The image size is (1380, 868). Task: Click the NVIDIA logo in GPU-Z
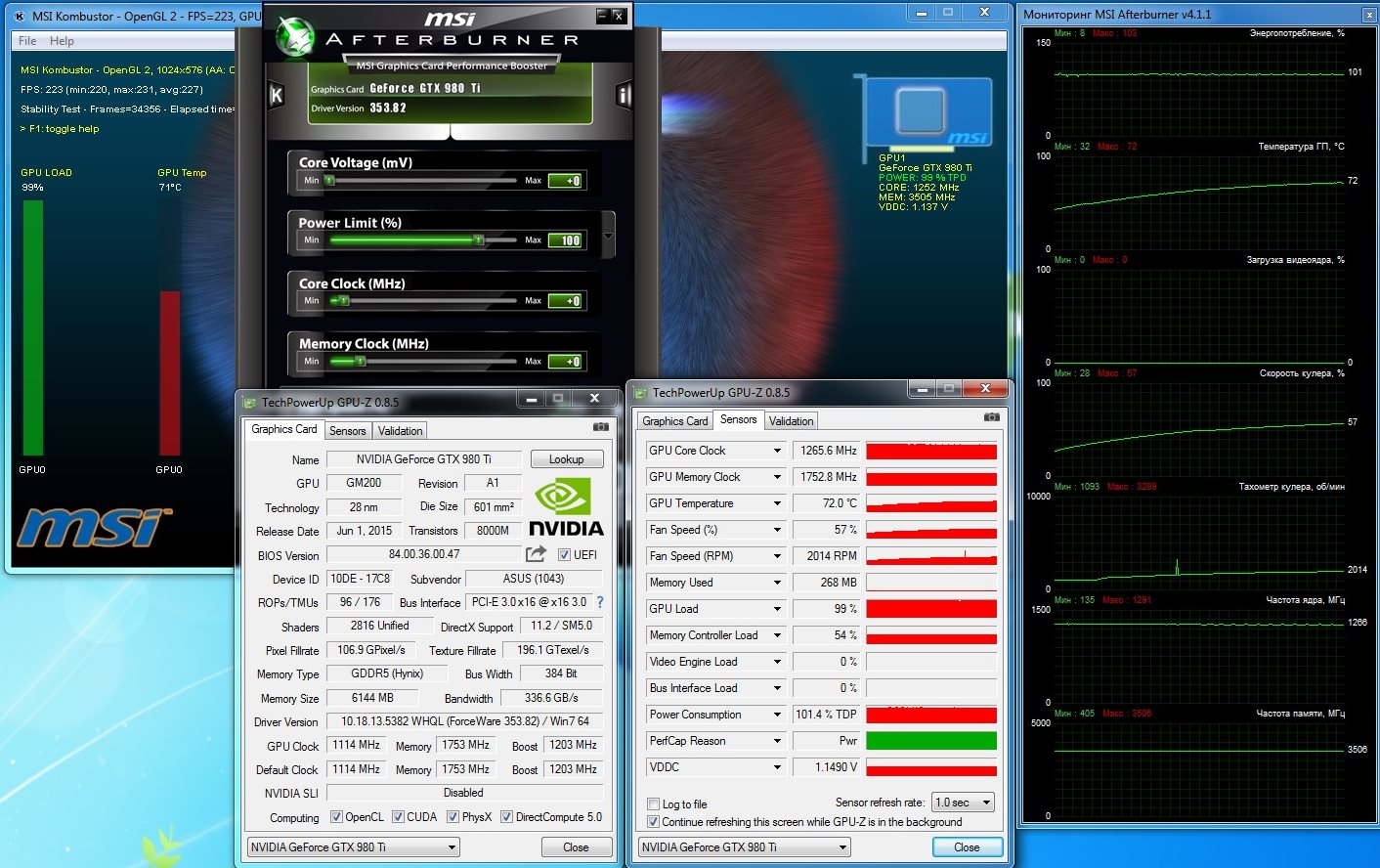[x=565, y=507]
